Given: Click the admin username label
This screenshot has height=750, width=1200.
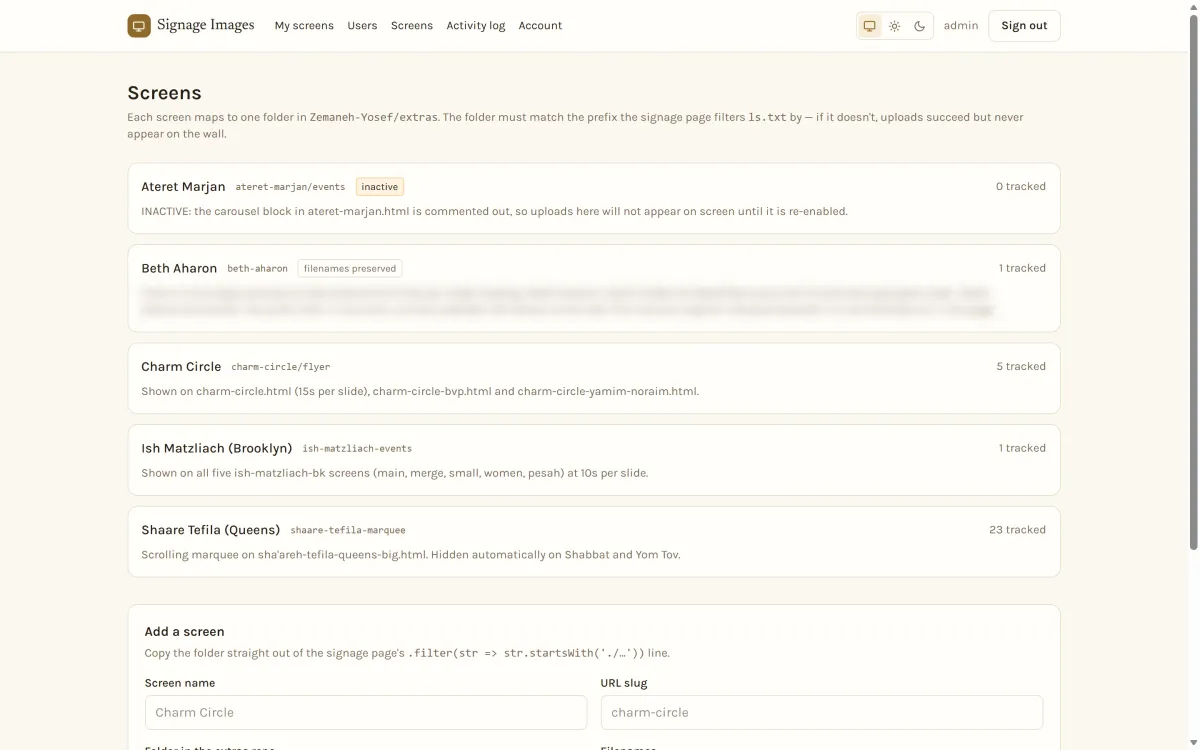Looking at the screenshot, I should (961, 26).
